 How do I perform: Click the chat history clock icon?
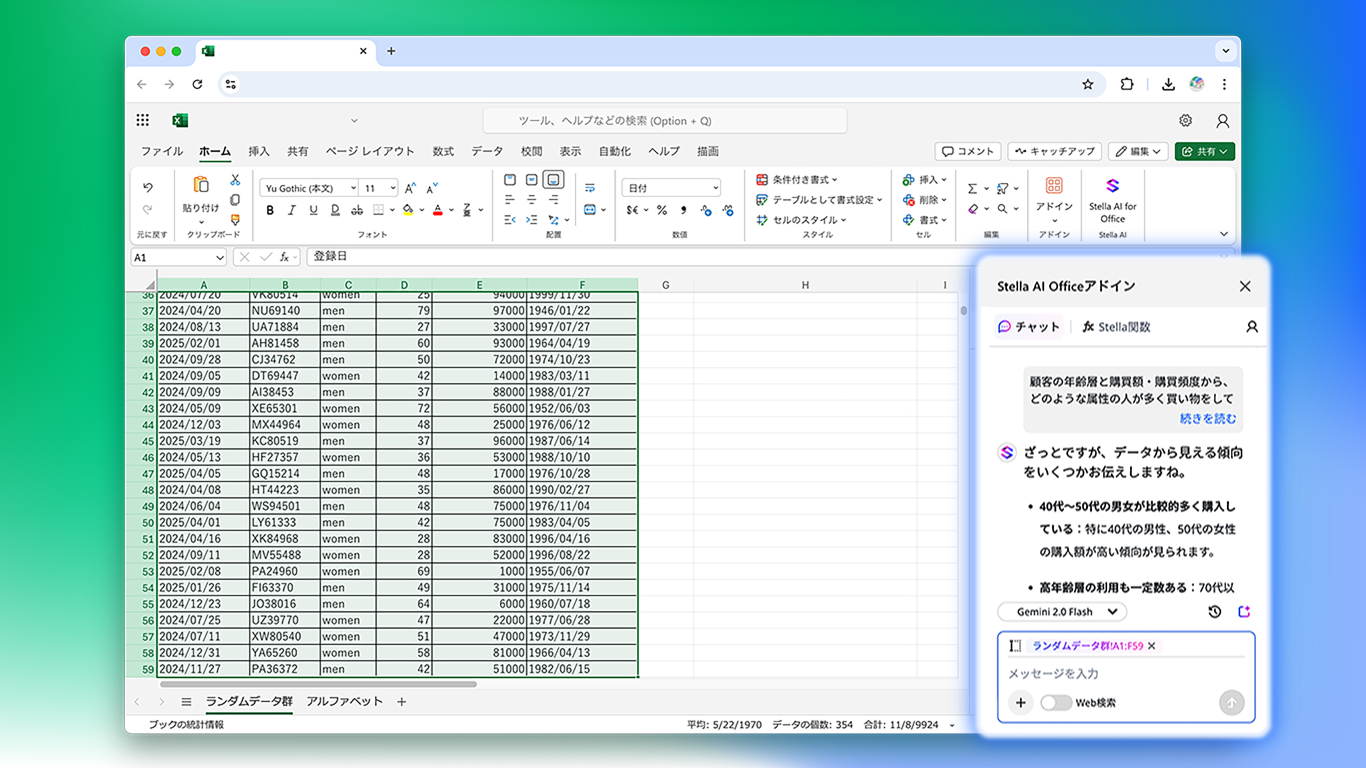click(x=1216, y=611)
